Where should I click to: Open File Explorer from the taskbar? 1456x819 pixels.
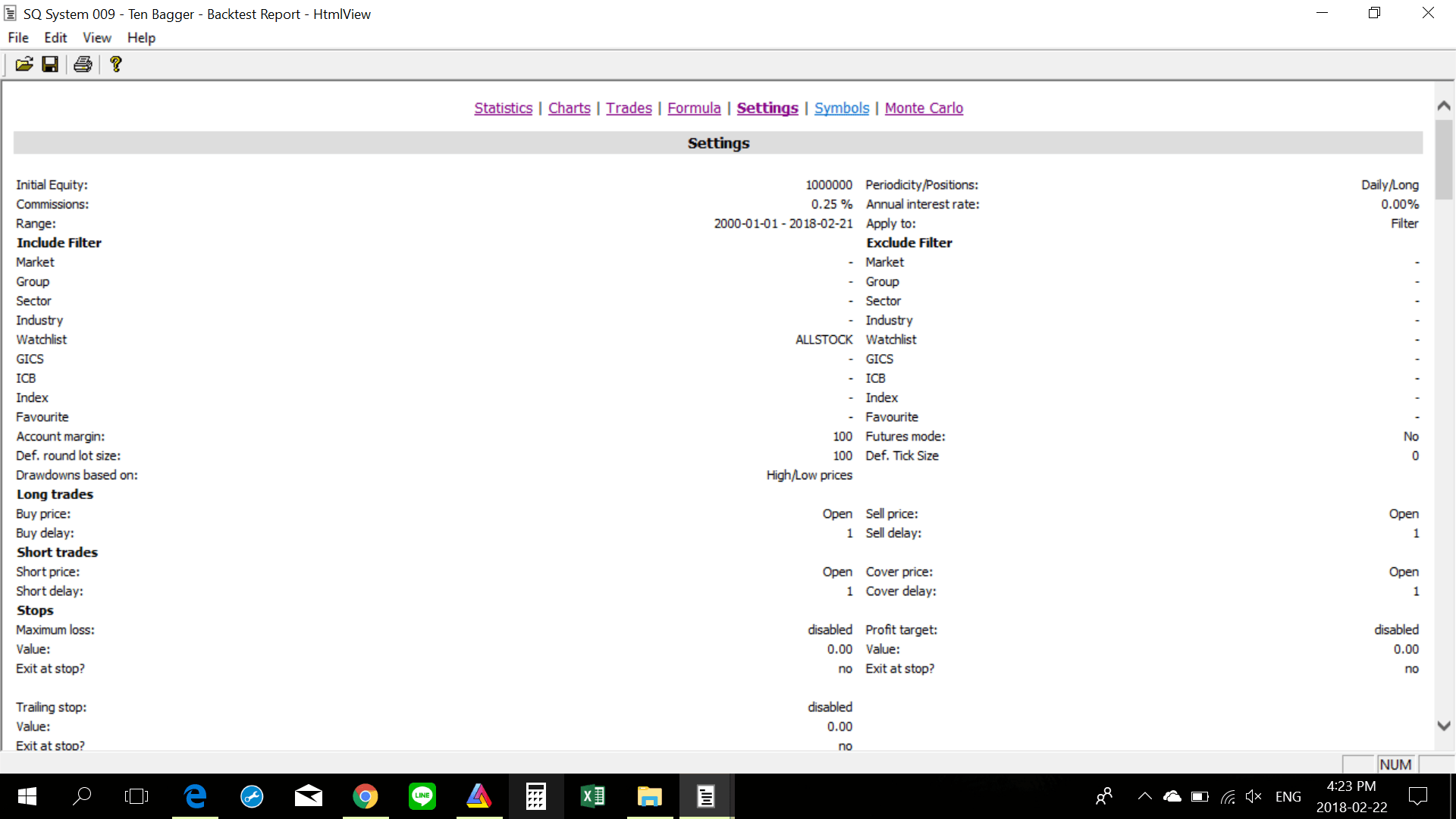(649, 796)
